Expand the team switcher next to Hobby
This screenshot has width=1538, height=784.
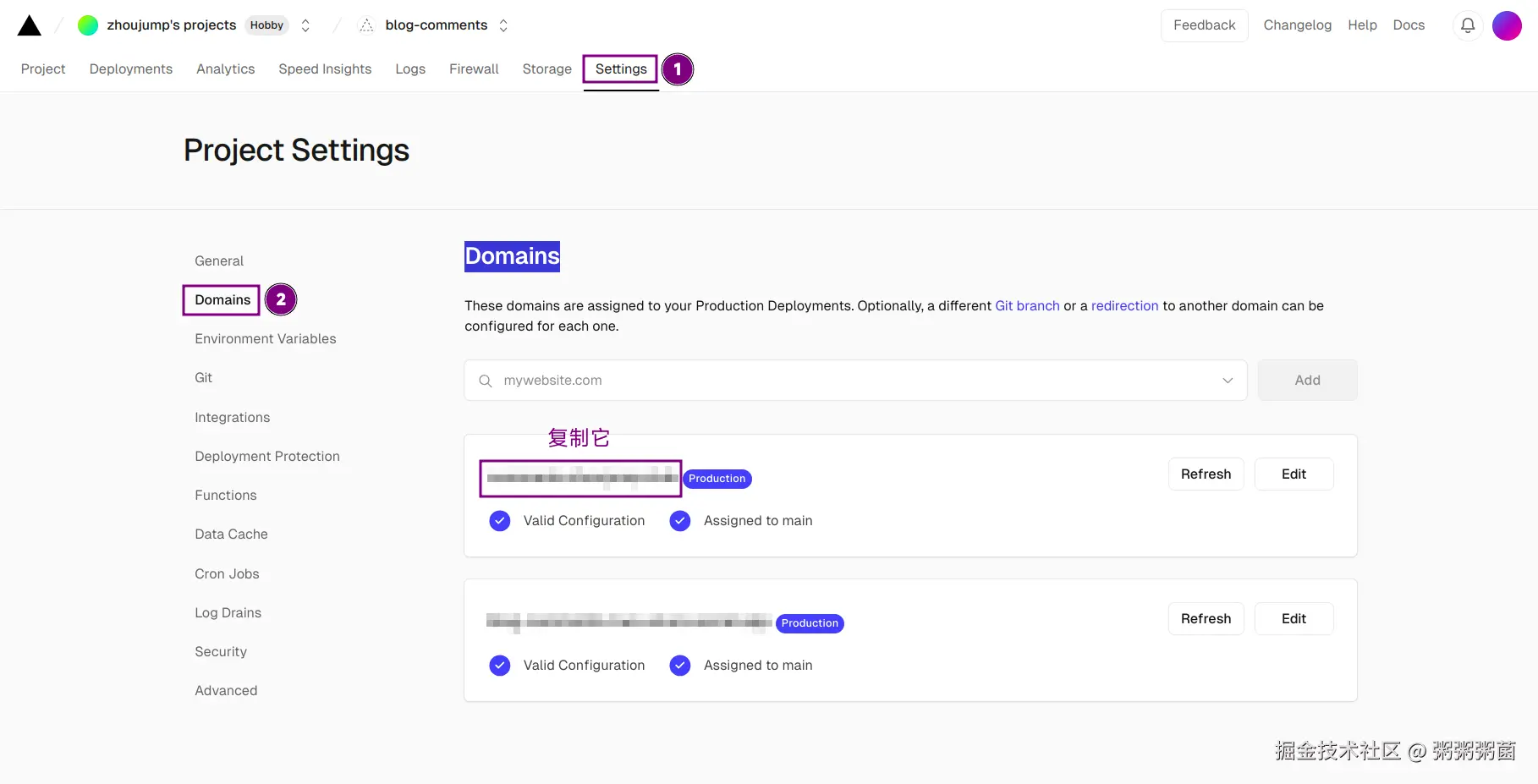coord(305,25)
